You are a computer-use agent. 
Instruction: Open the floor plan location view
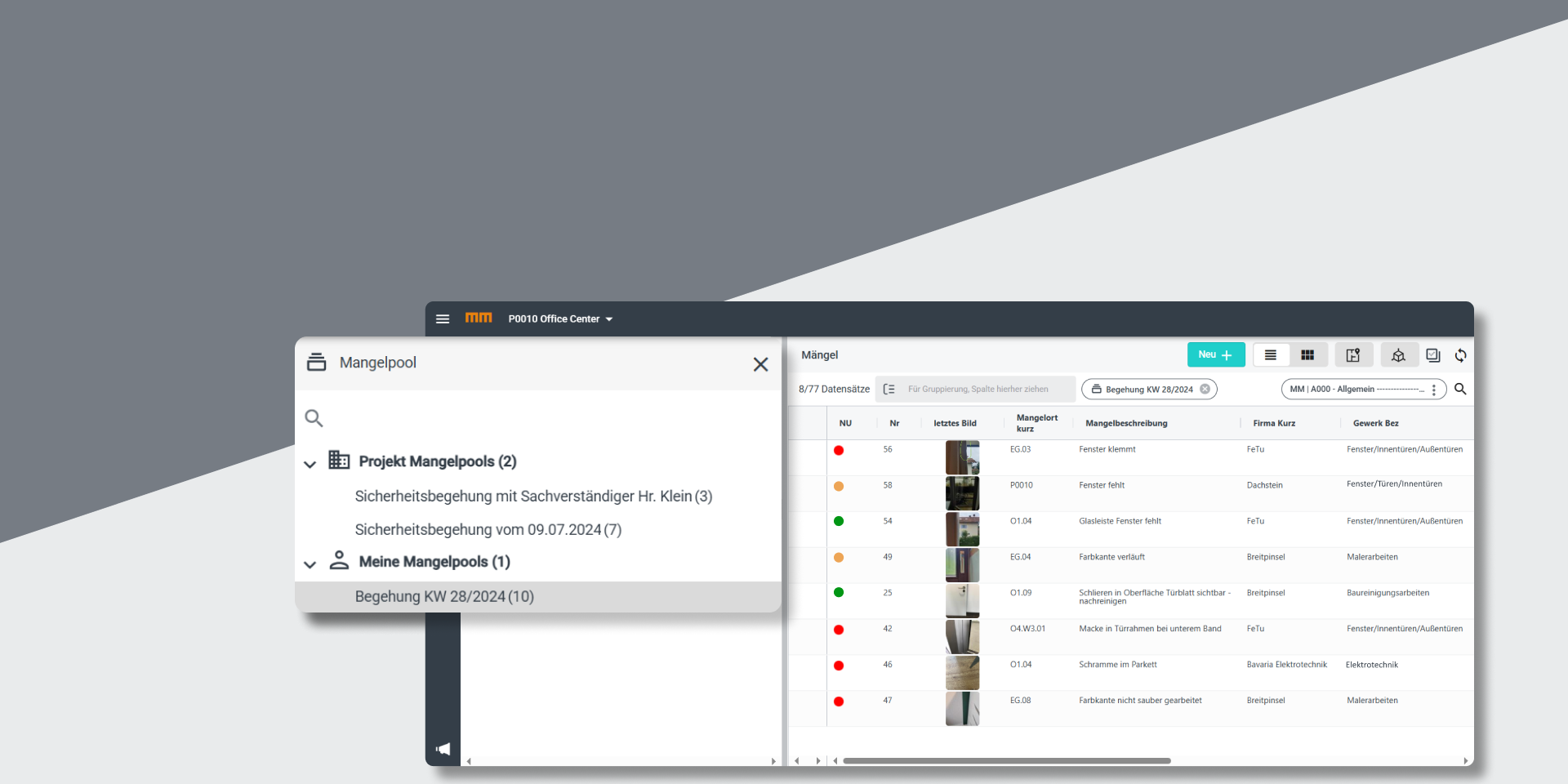pos(1353,355)
